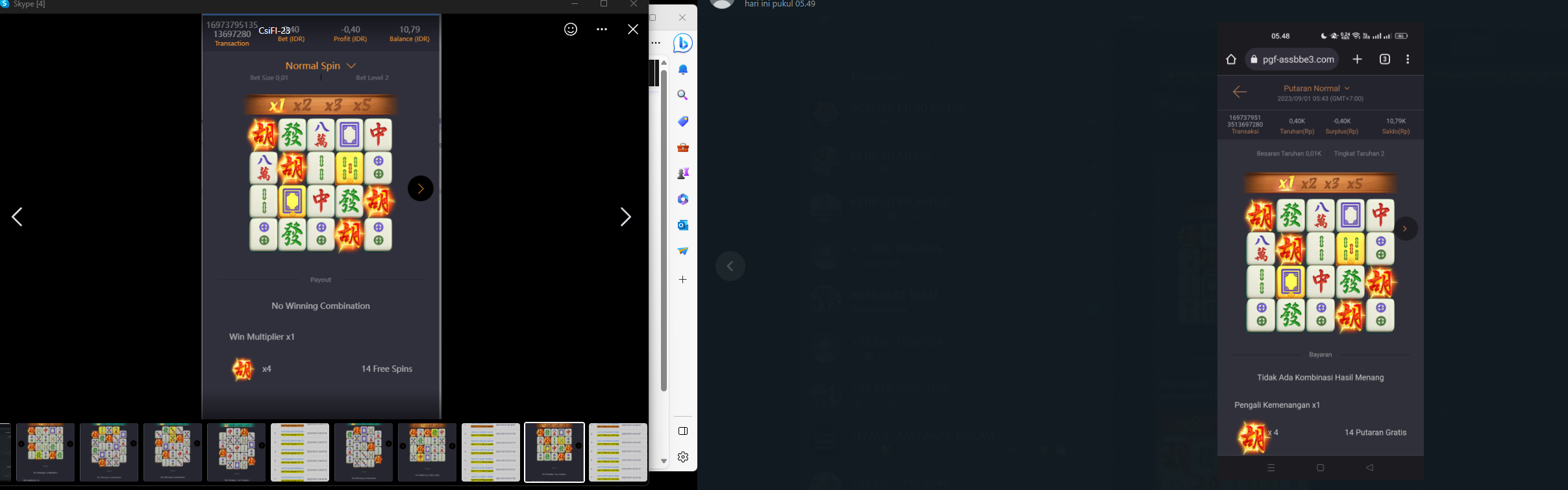Click the scroll-down arrow of the Edge scrollbar

point(664,461)
